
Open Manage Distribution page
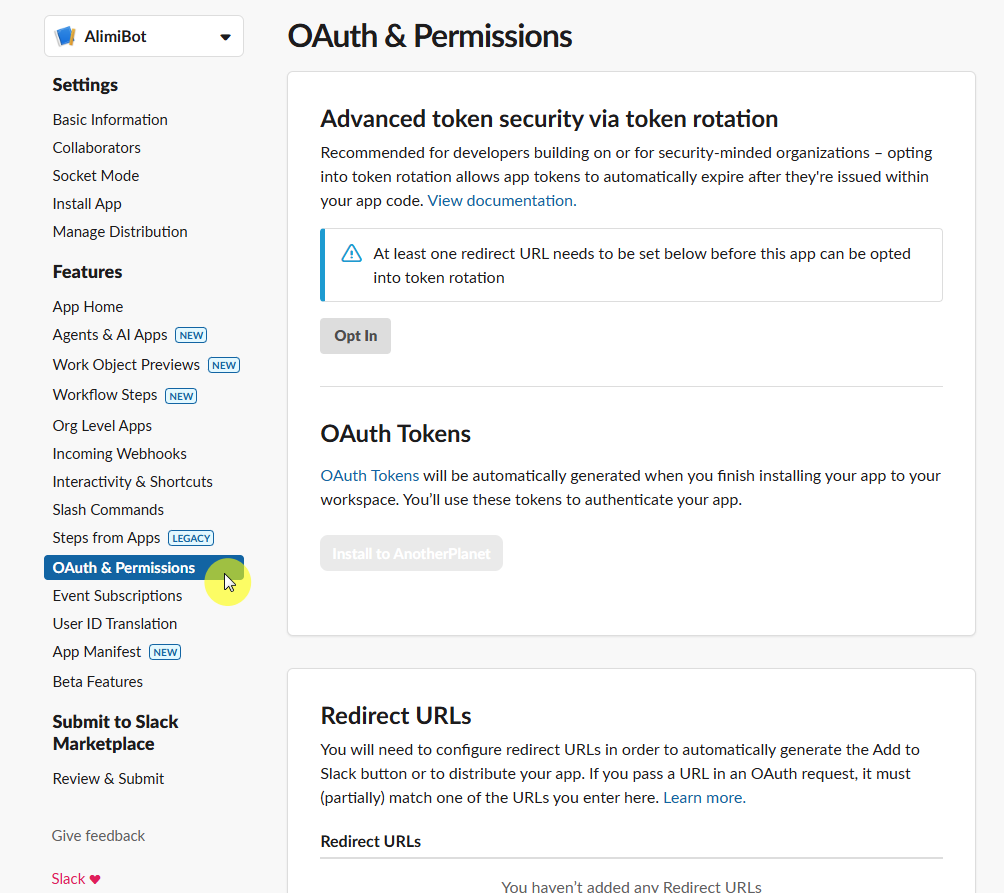coord(120,232)
